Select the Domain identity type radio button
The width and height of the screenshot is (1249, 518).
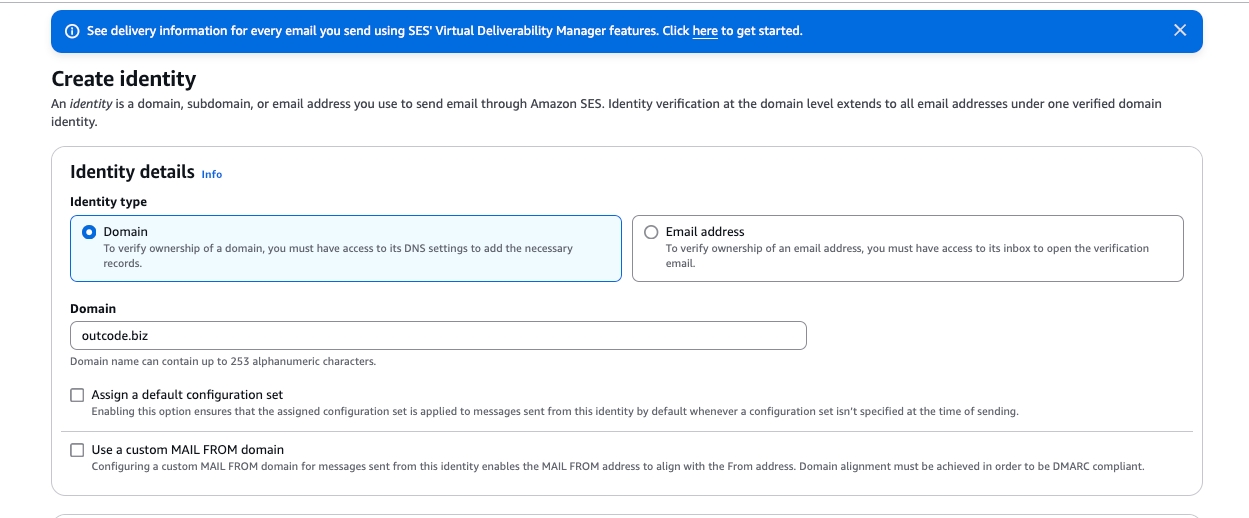pyautogui.click(x=88, y=232)
